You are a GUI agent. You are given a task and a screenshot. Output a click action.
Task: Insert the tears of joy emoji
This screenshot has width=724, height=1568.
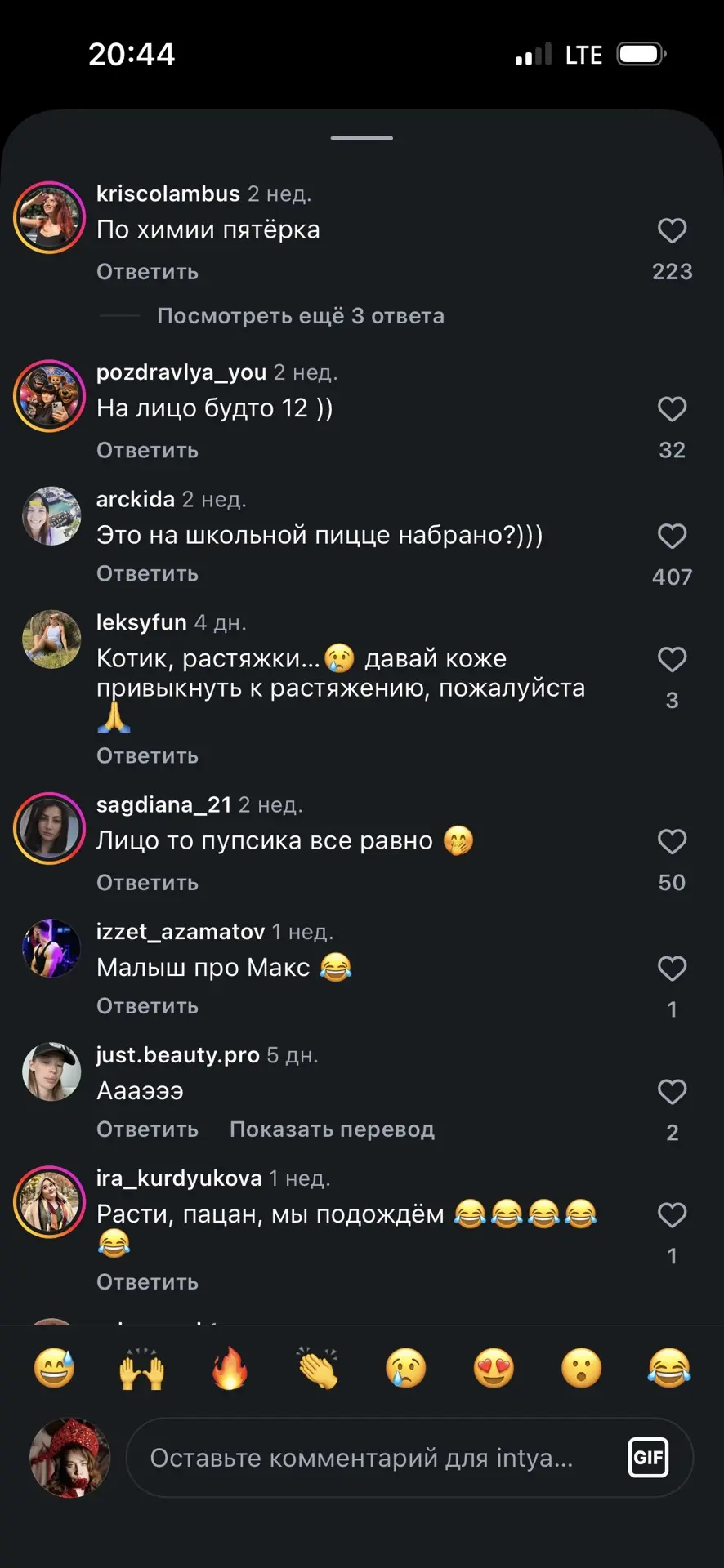[669, 1368]
